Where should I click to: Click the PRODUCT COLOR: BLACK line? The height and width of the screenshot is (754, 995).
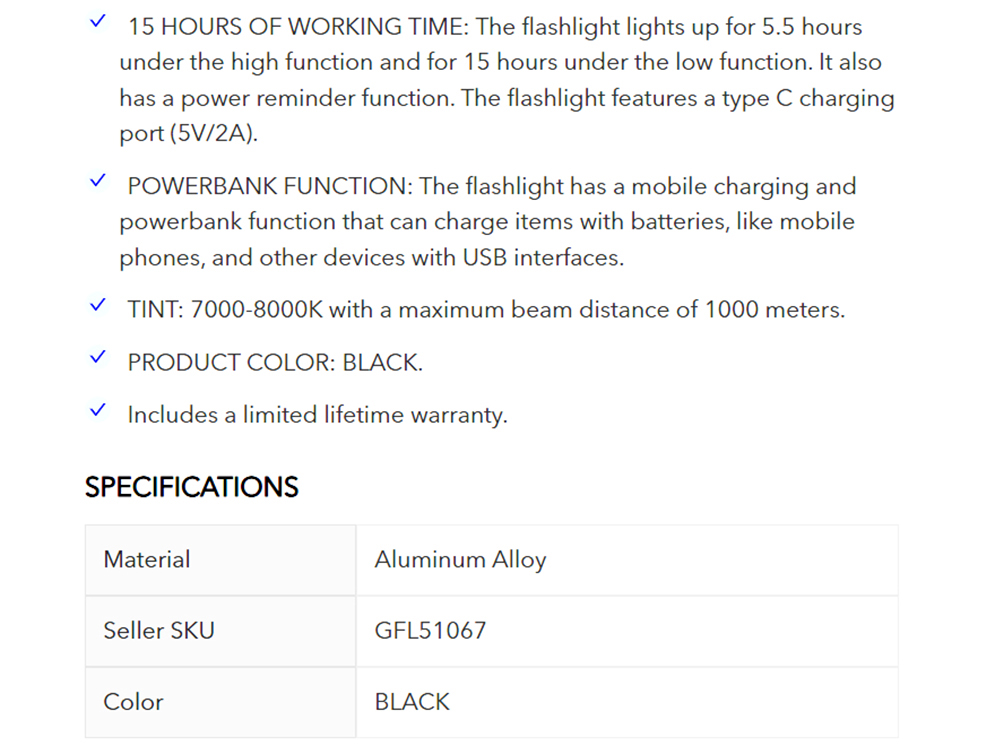tap(275, 362)
